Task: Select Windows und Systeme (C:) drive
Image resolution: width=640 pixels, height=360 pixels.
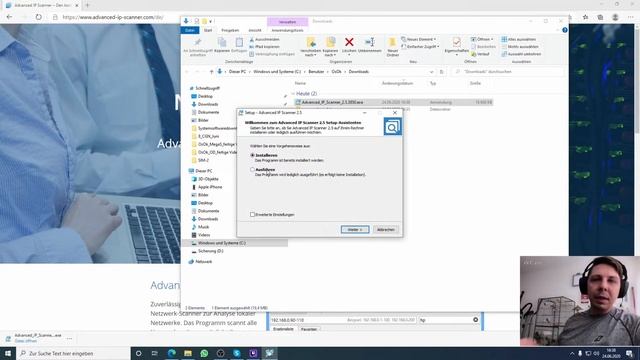Action: 222,243
